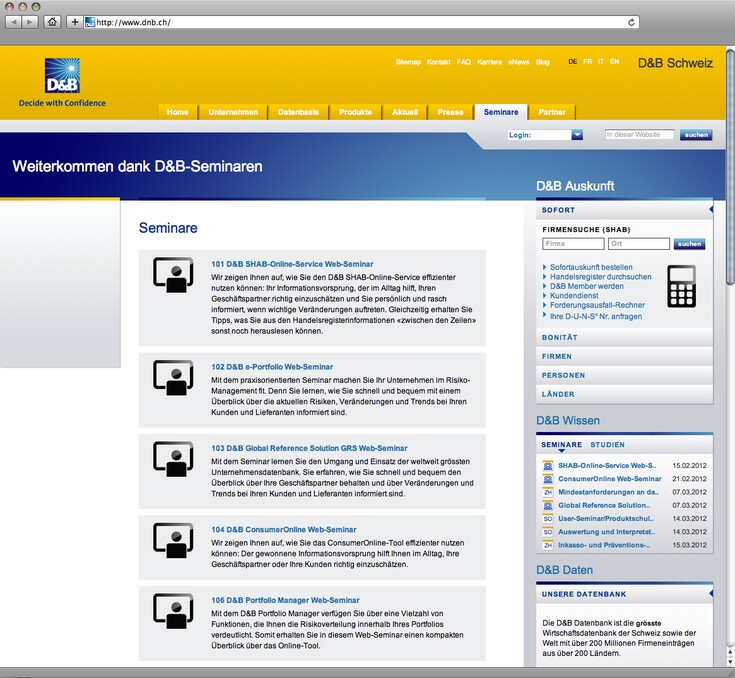
Task: Open 103 D&B Global Reference Solution GRS Web-Seminar
Action: tap(309, 448)
